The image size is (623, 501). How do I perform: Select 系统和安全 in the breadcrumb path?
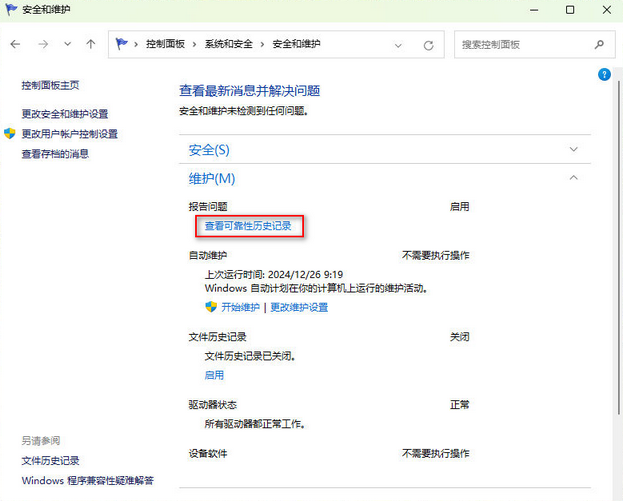(x=231, y=45)
